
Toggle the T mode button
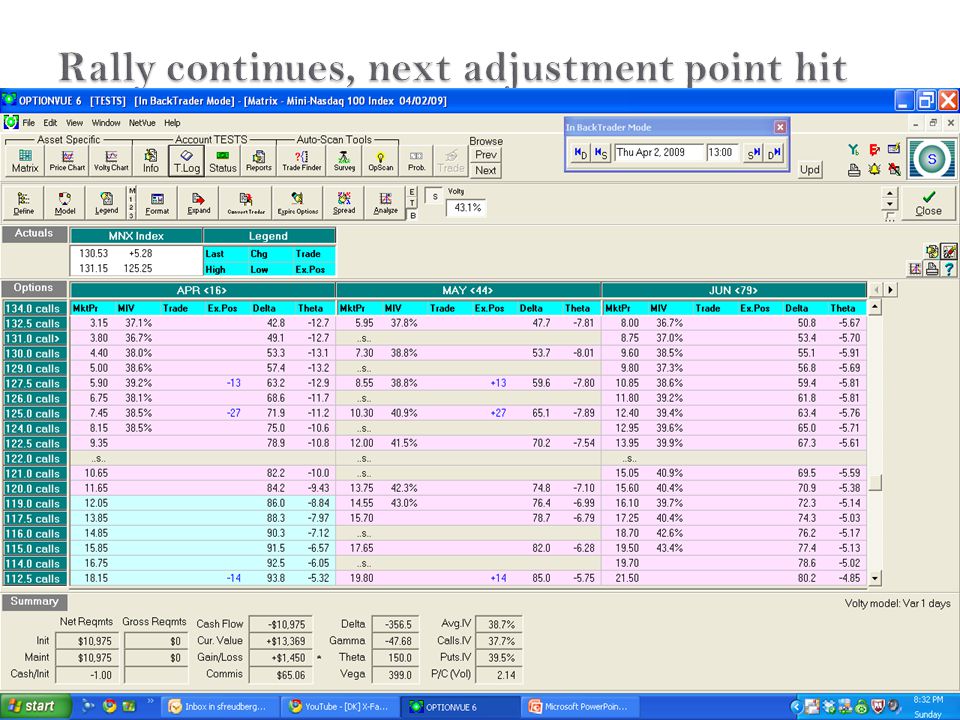point(412,203)
